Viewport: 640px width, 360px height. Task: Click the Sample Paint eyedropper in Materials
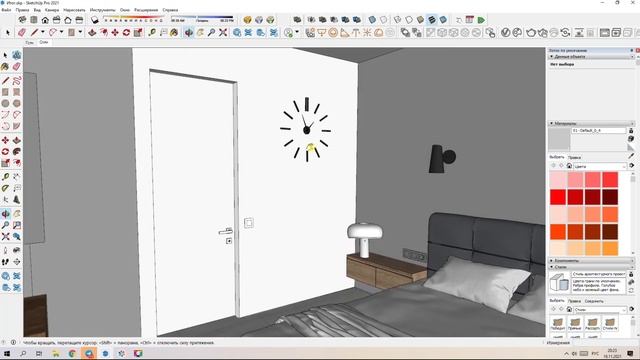[631, 156]
